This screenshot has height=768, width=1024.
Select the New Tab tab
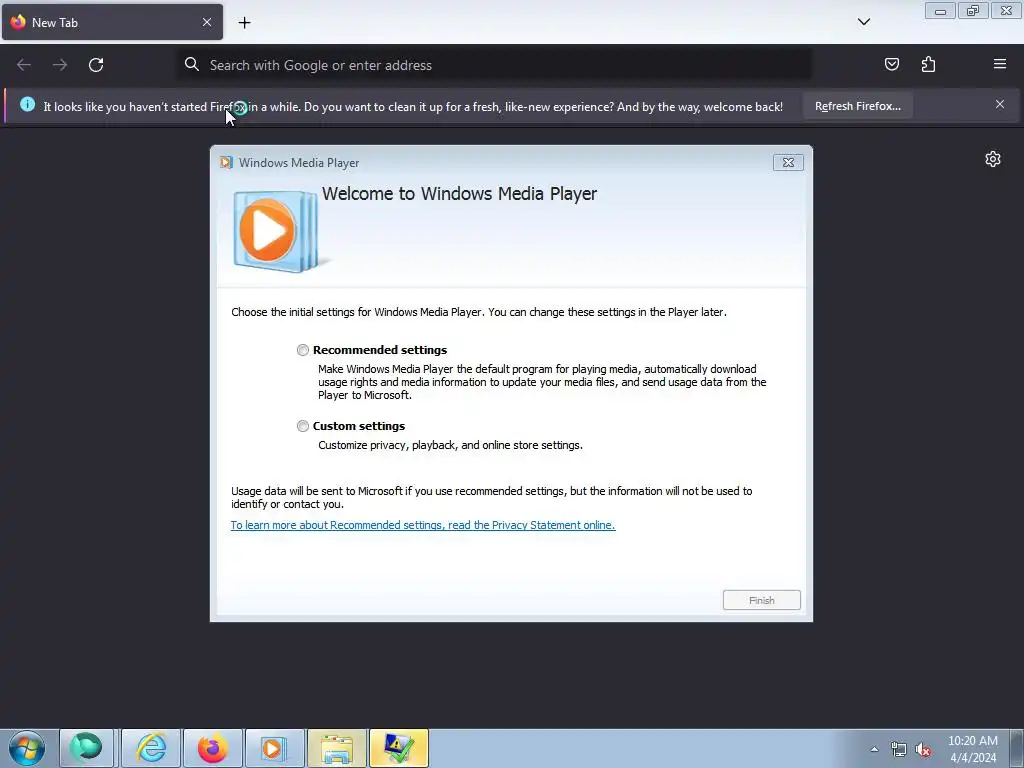(x=112, y=22)
